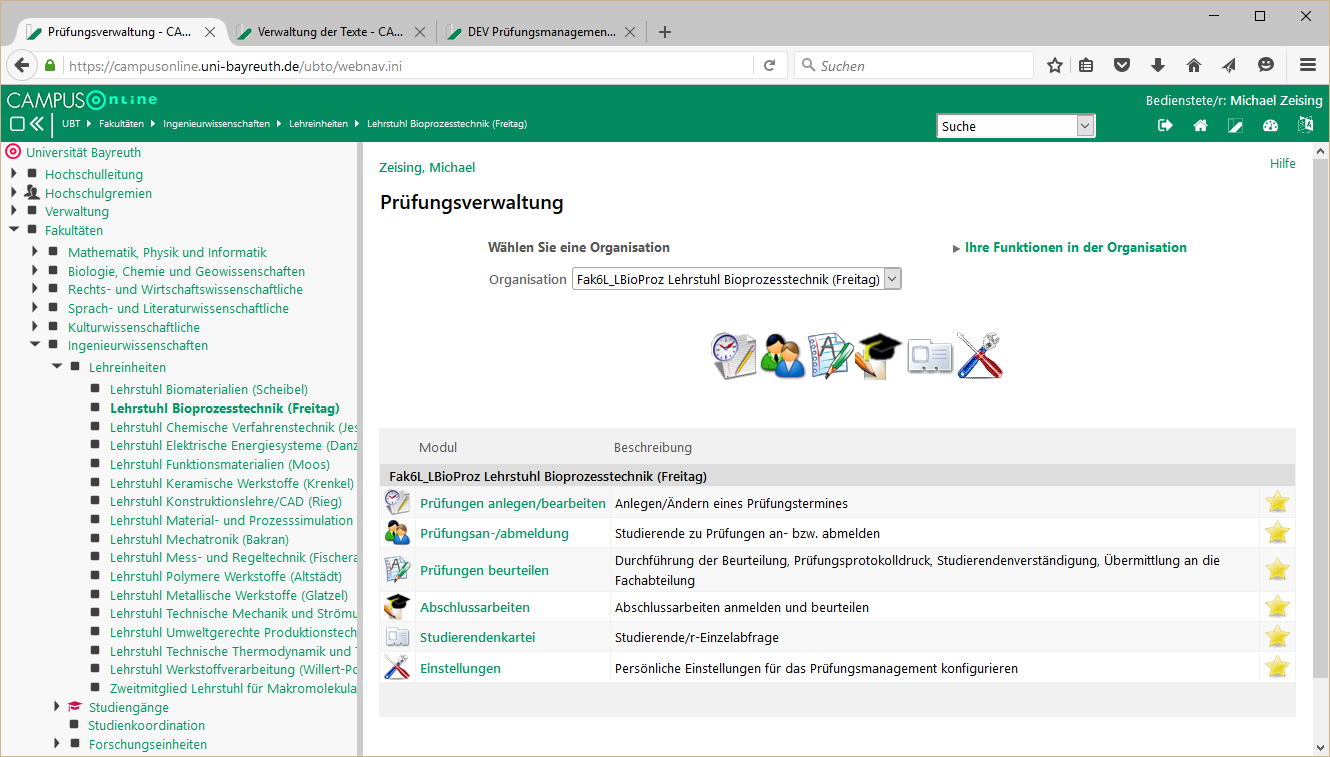Open the Suche dropdown in the header
Screen dimensions: 1330x757
click(1016, 126)
